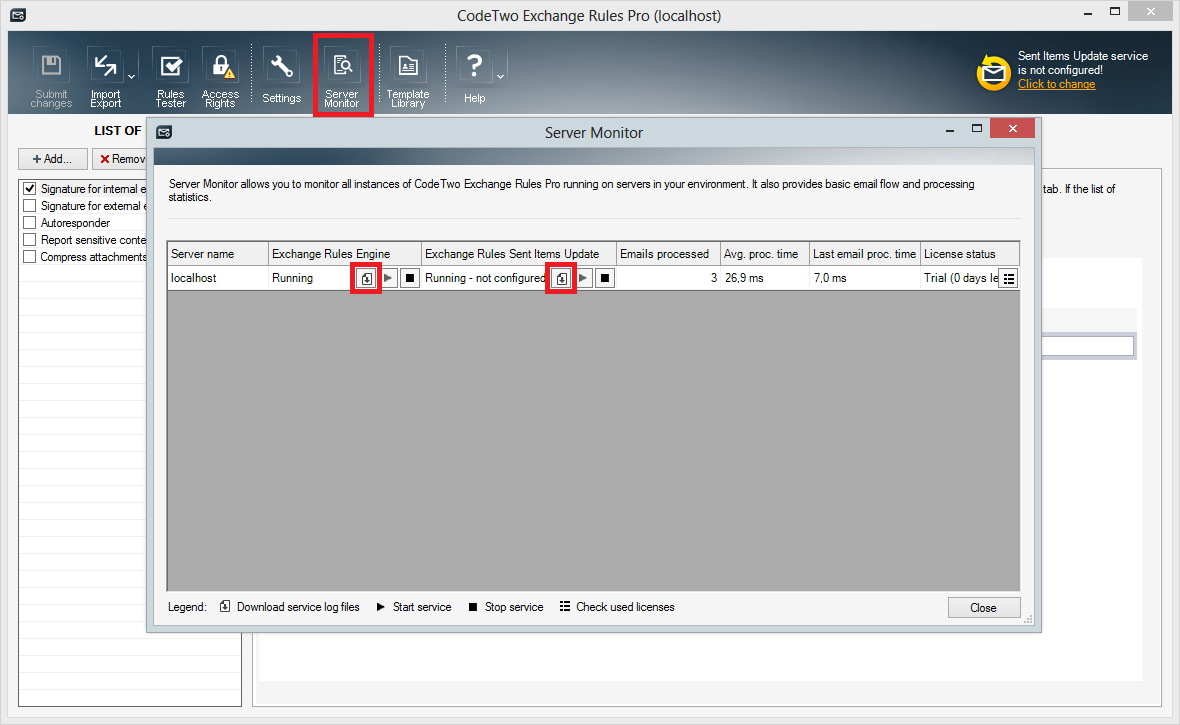Image resolution: width=1180 pixels, height=725 pixels.
Task: Stop the Sent Items Update service
Action: coord(605,279)
